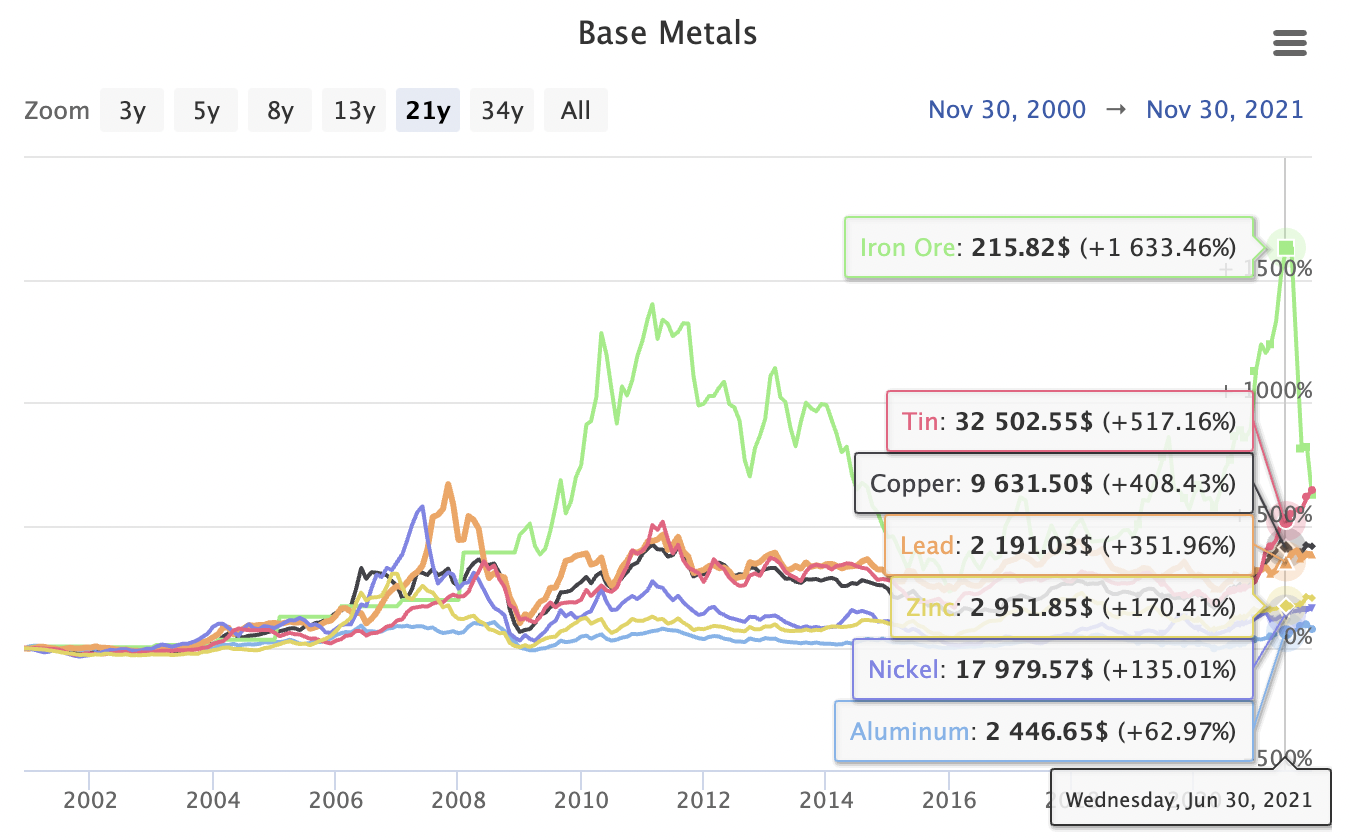1350x840 pixels.
Task: Select the 3y zoom range
Action: tap(132, 110)
